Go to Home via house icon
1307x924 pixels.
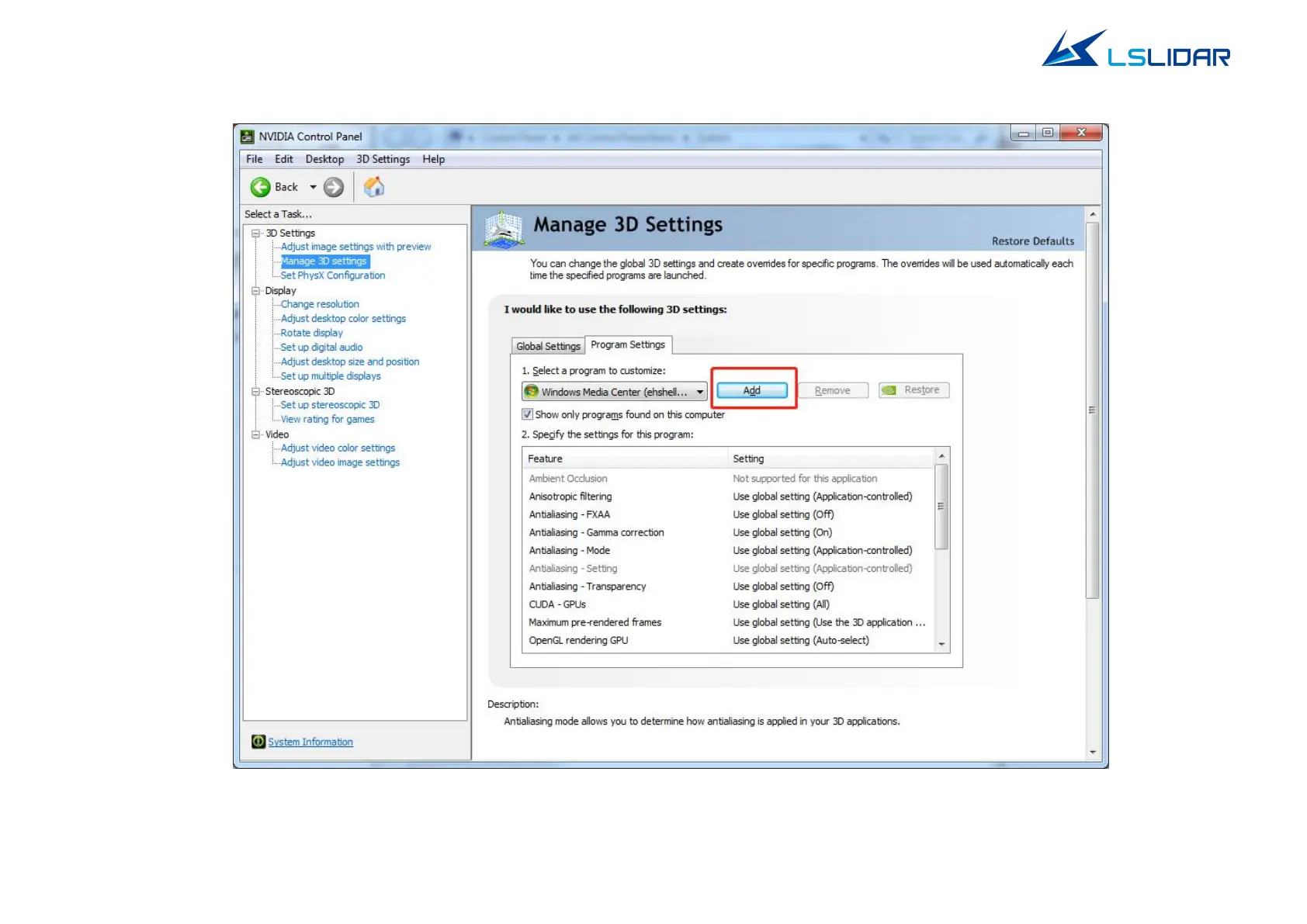point(374,187)
